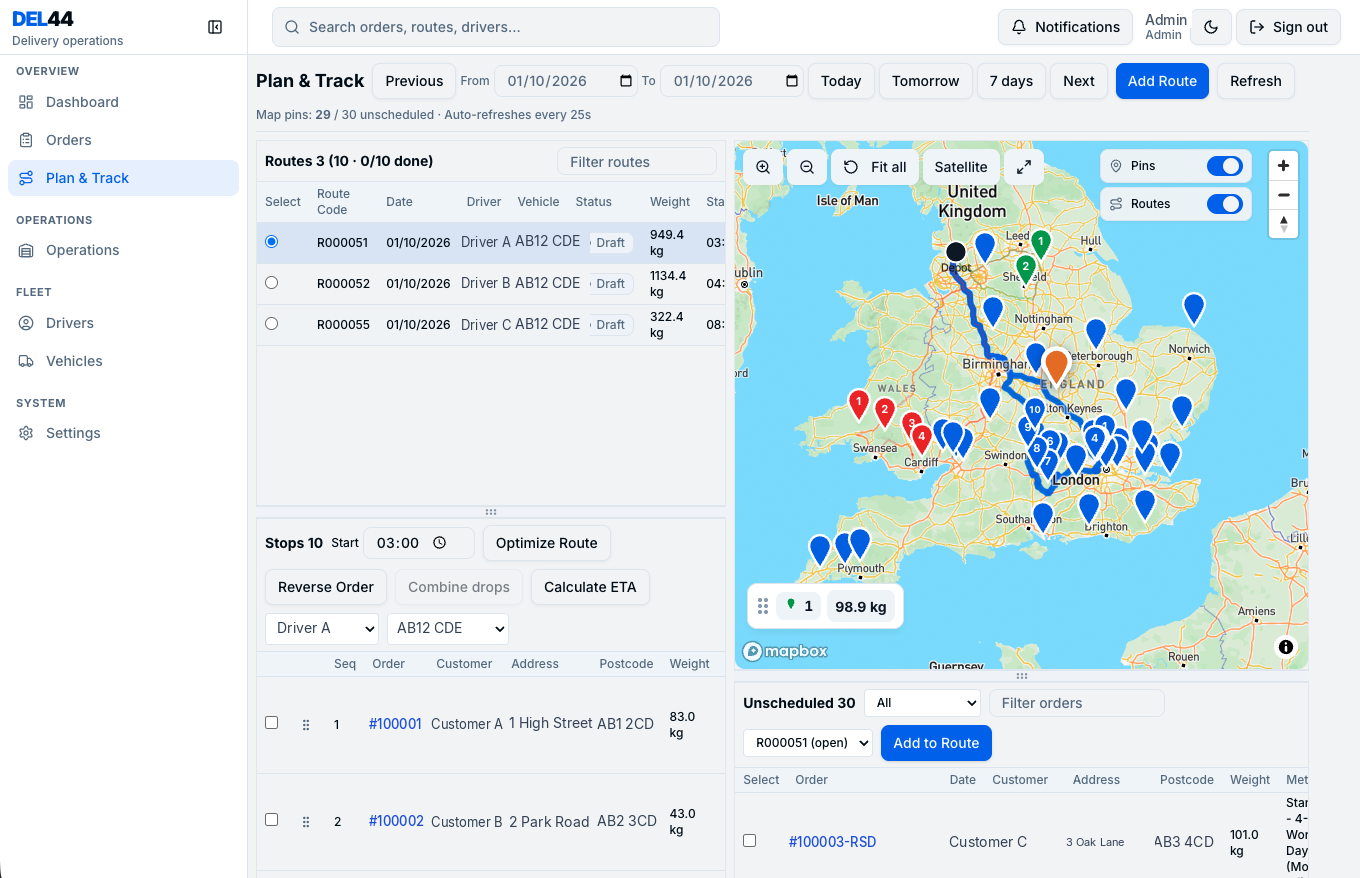The width and height of the screenshot is (1360, 878).
Task: Click the Search orders, routes, drivers field
Action: tap(496, 27)
